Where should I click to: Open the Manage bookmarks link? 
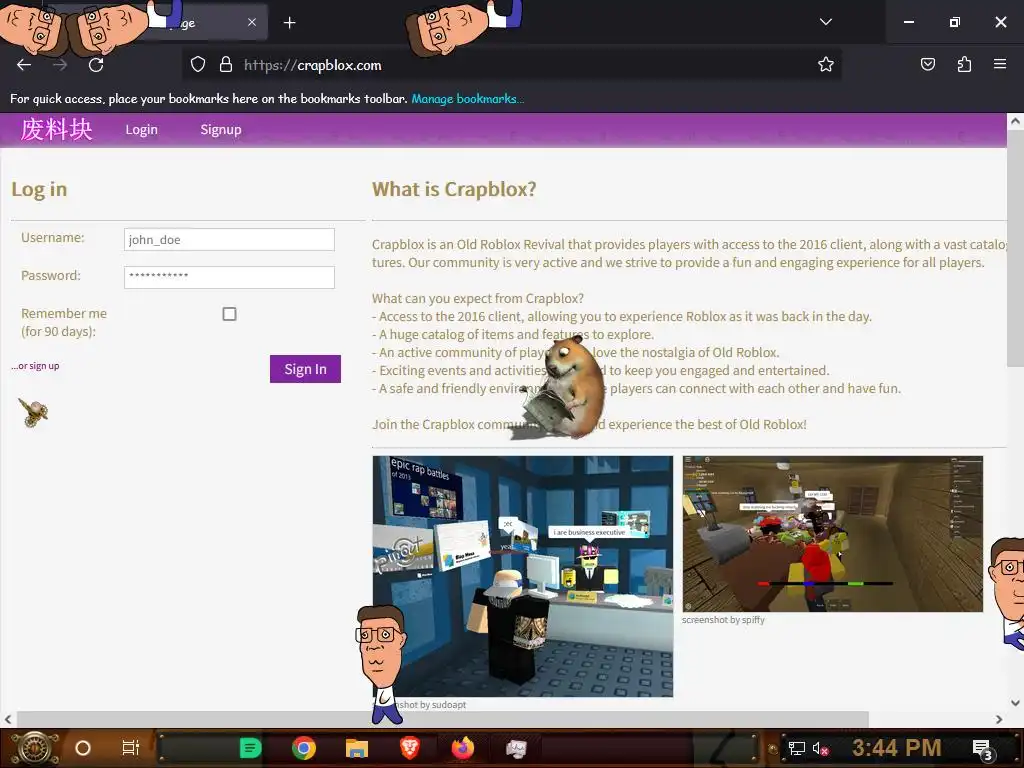(x=467, y=99)
